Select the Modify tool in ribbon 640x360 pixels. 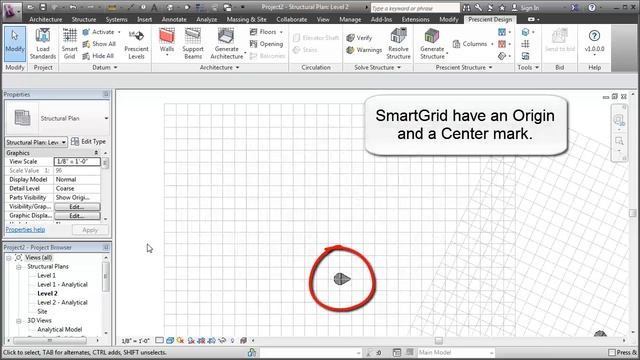(15, 44)
